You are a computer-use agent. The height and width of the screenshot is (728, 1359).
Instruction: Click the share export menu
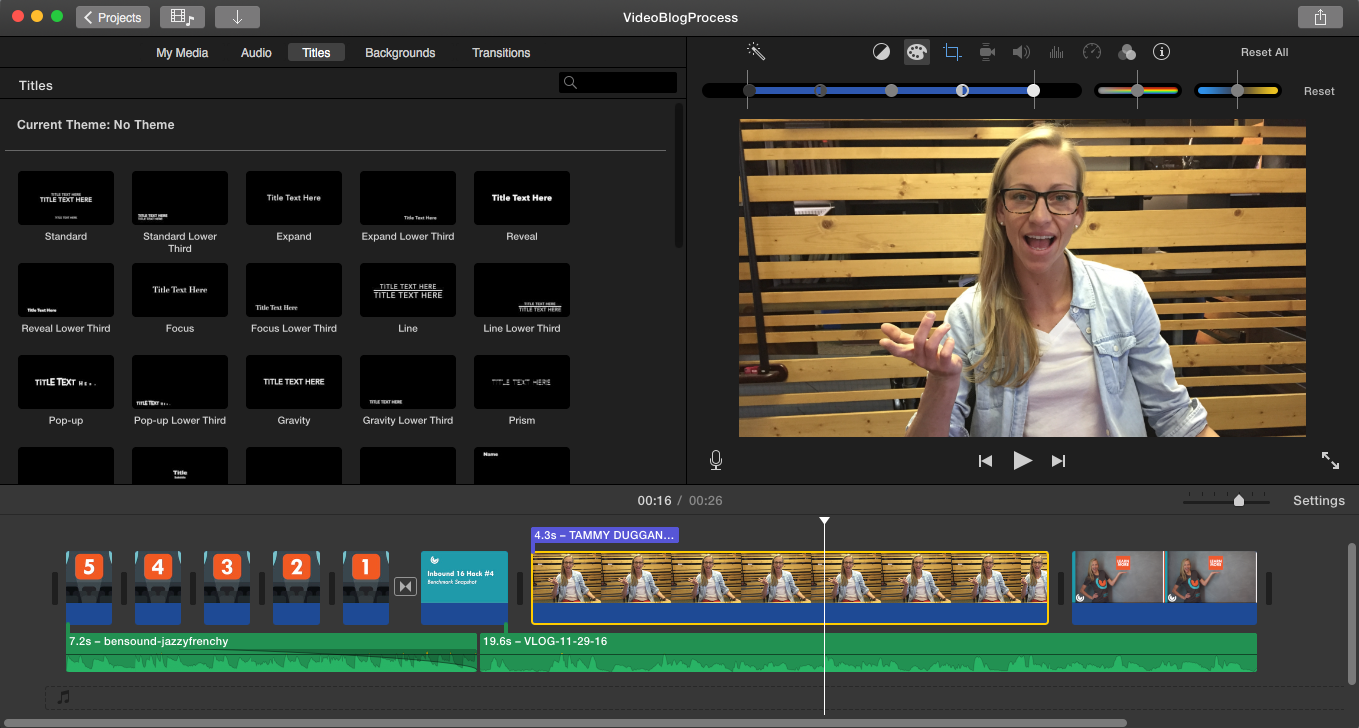1320,17
